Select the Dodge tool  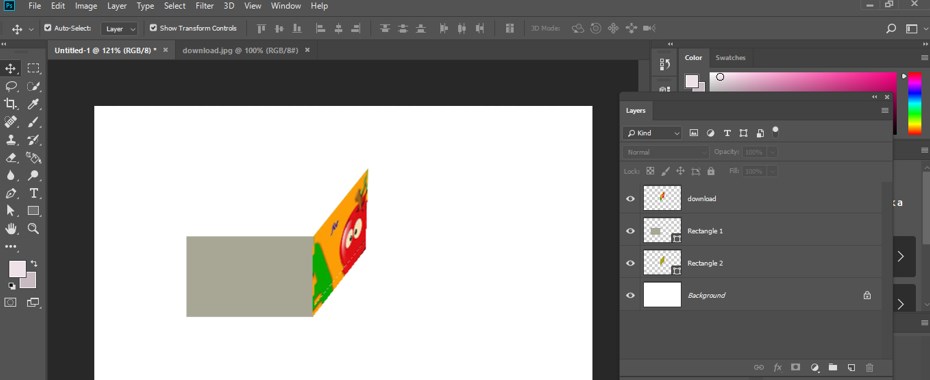(x=33, y=175)
